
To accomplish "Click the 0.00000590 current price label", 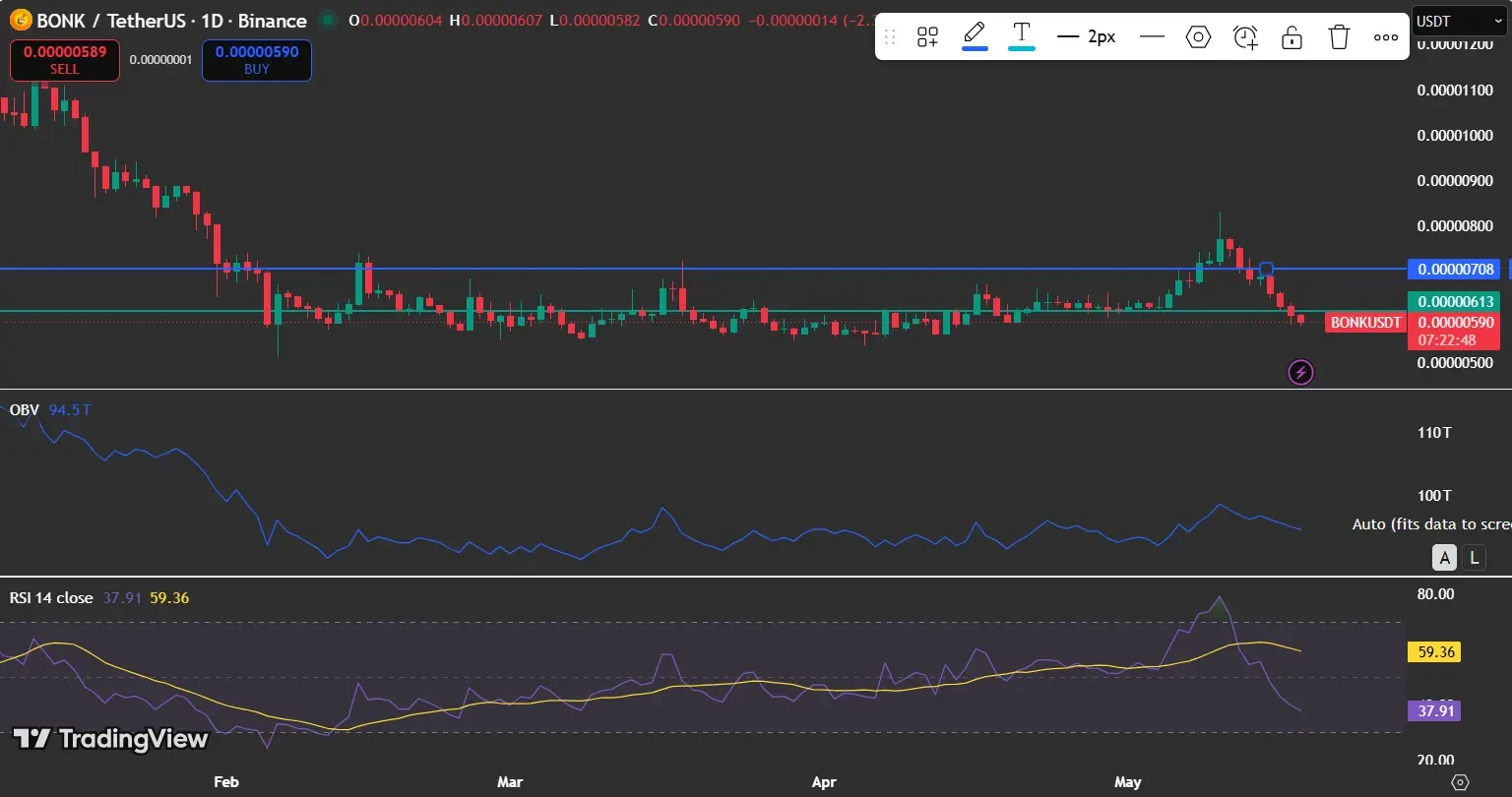I will [x=1453, y=323].
